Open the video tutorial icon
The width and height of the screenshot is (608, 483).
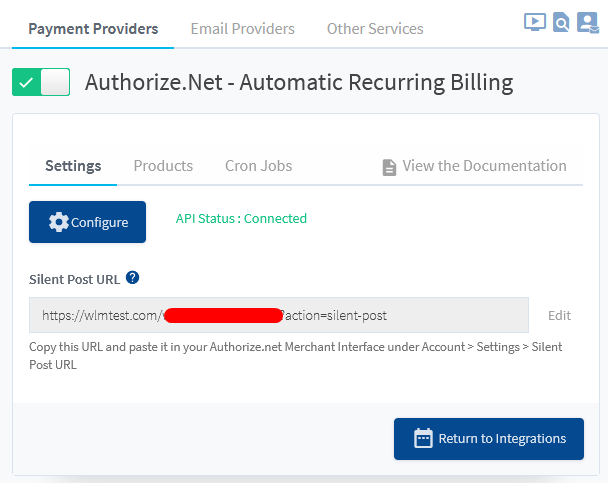(x=535, y=22)
